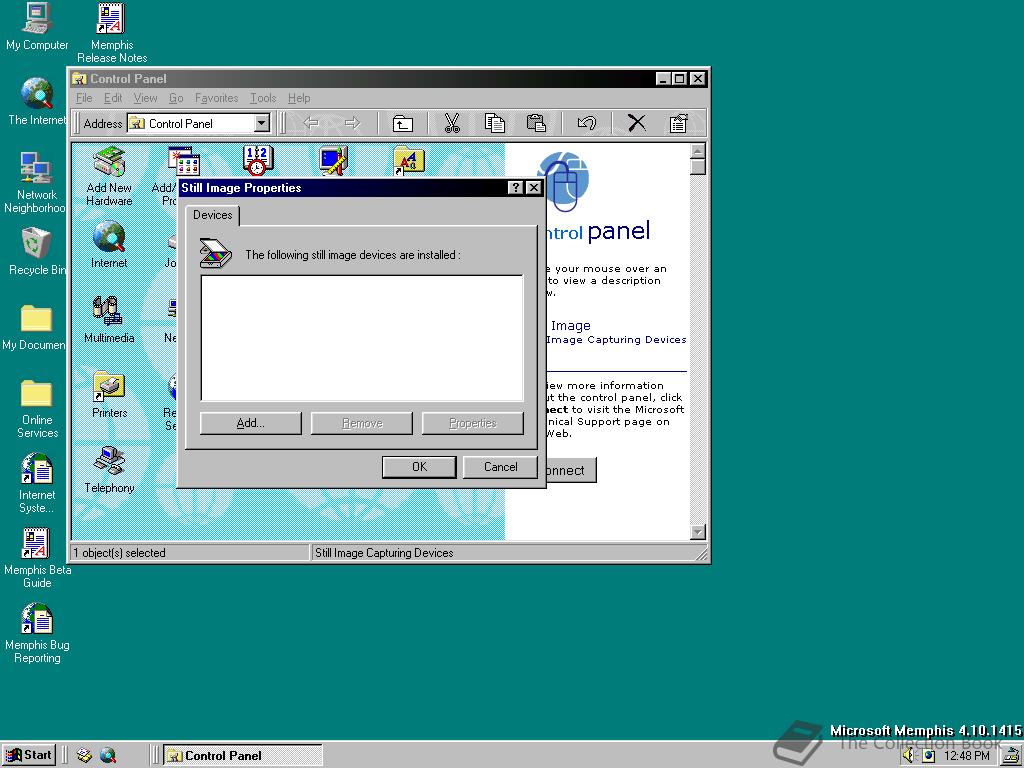Select Date/Time clock icon in Control Panel
The height and width of the screenshot is (768, 1024).
tap(258, 161)
